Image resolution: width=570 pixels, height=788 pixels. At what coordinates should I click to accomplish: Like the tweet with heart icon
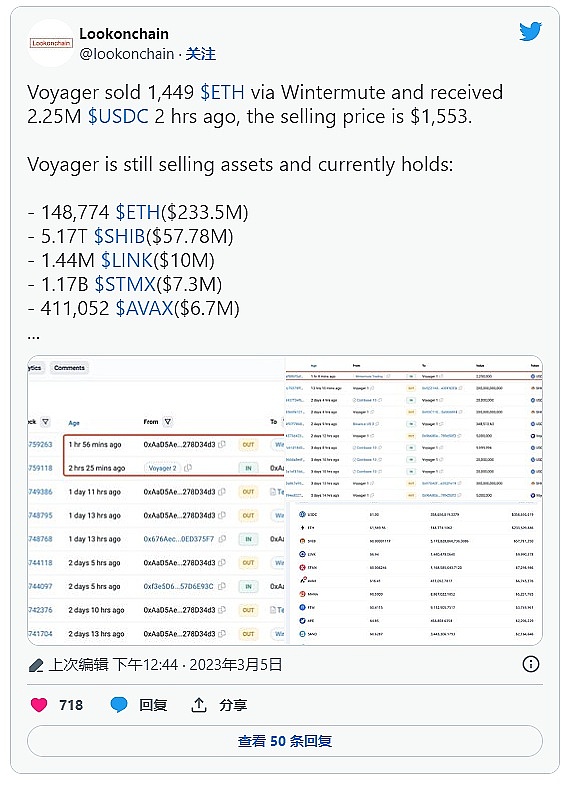point(39,705)
